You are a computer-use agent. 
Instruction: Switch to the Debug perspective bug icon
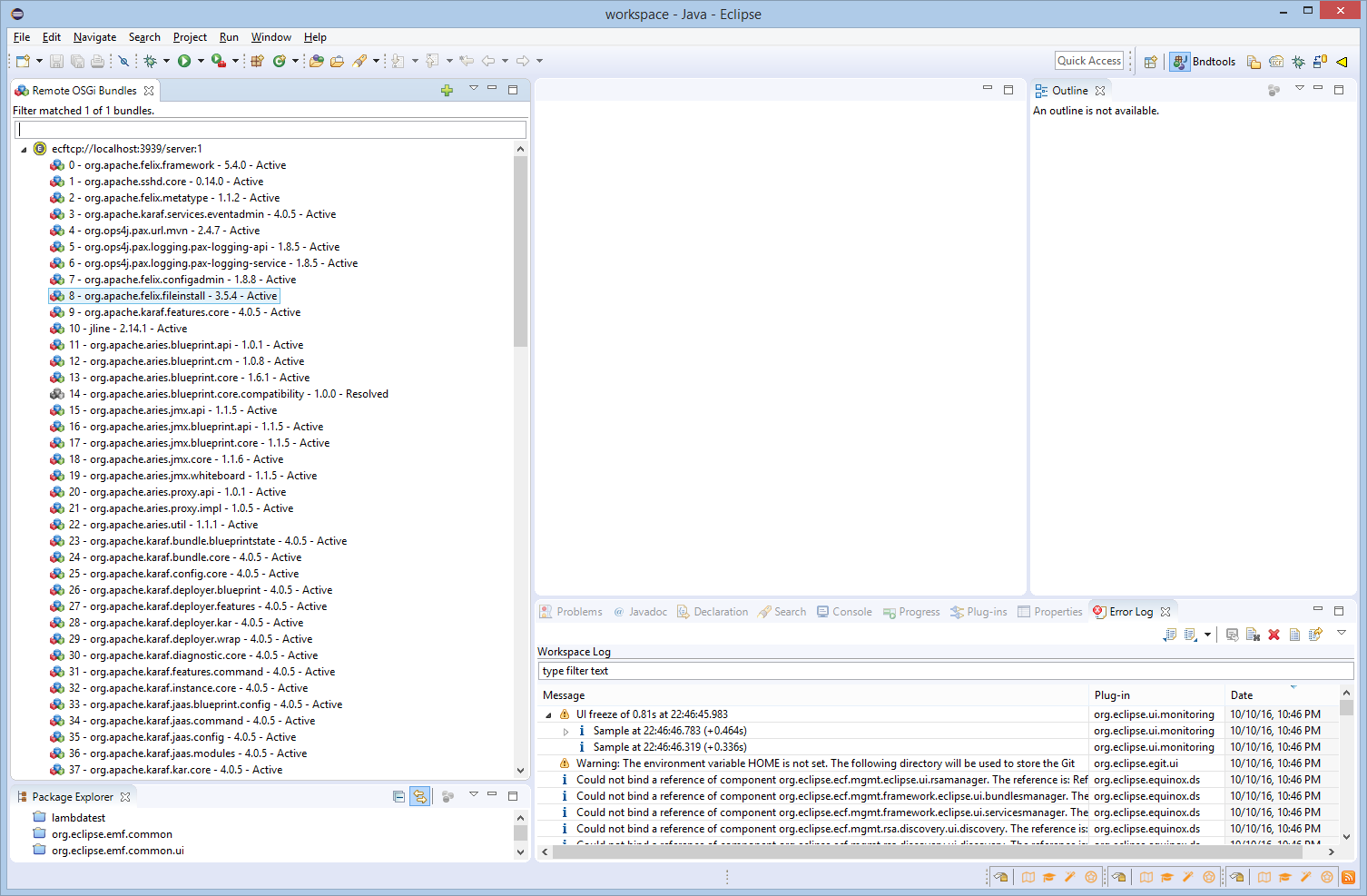coord(1299,62)
